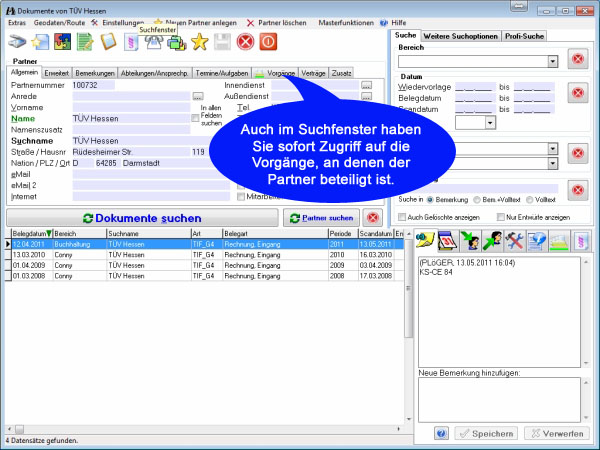Open the calendar tab icon

point(448,241)
